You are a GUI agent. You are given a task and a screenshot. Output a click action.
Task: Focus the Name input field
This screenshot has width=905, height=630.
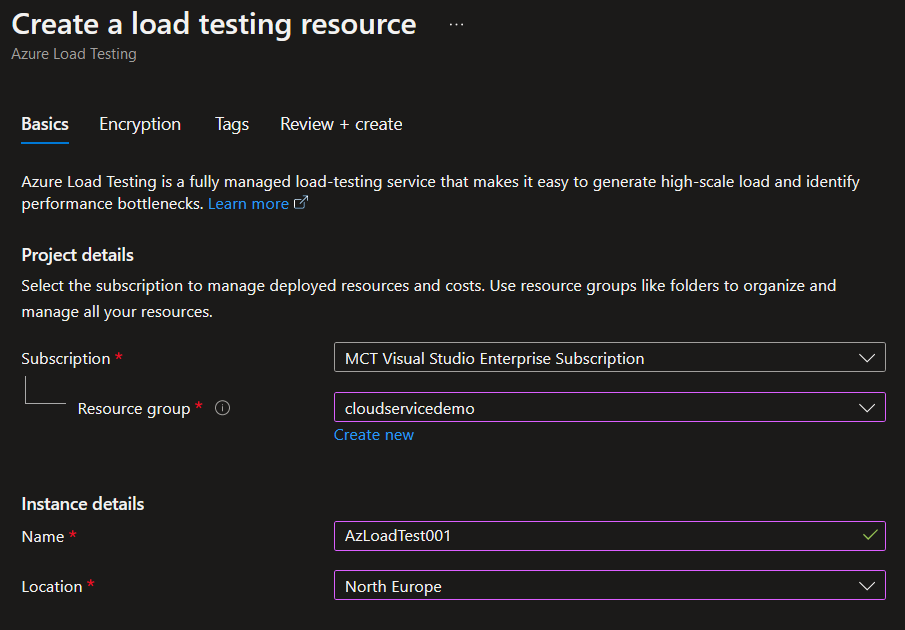tap(609, 535)
